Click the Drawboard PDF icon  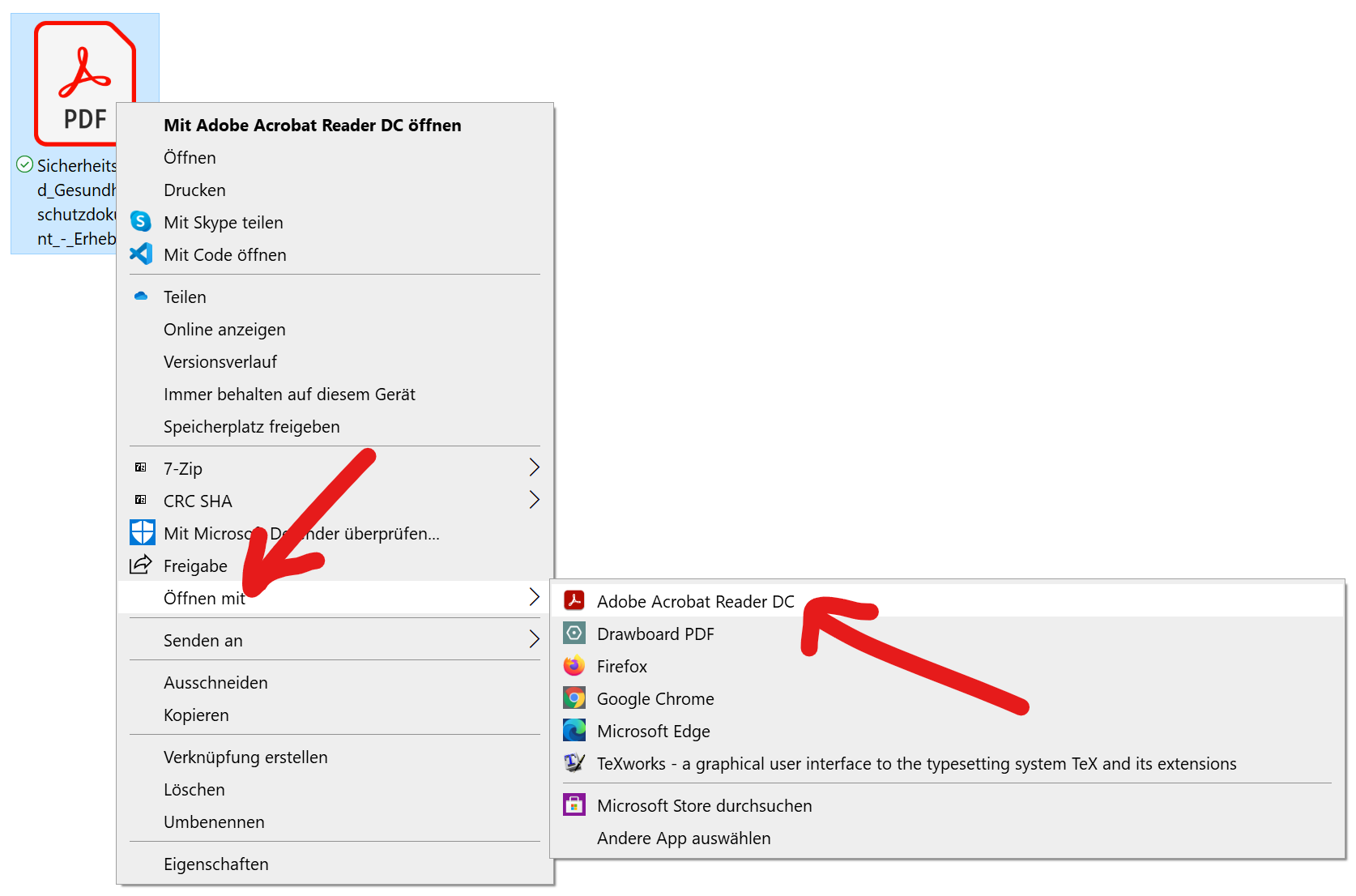point(574,633)
